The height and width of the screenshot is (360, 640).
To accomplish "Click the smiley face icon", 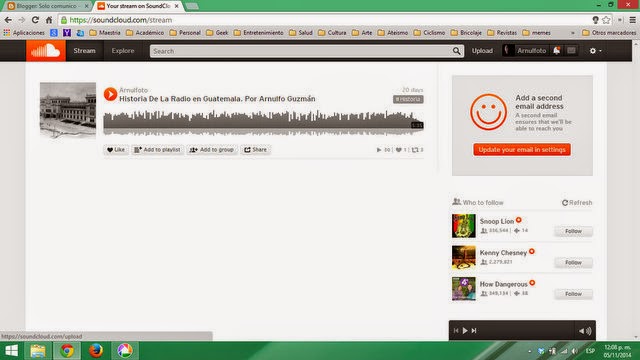I will coord(488,112).
